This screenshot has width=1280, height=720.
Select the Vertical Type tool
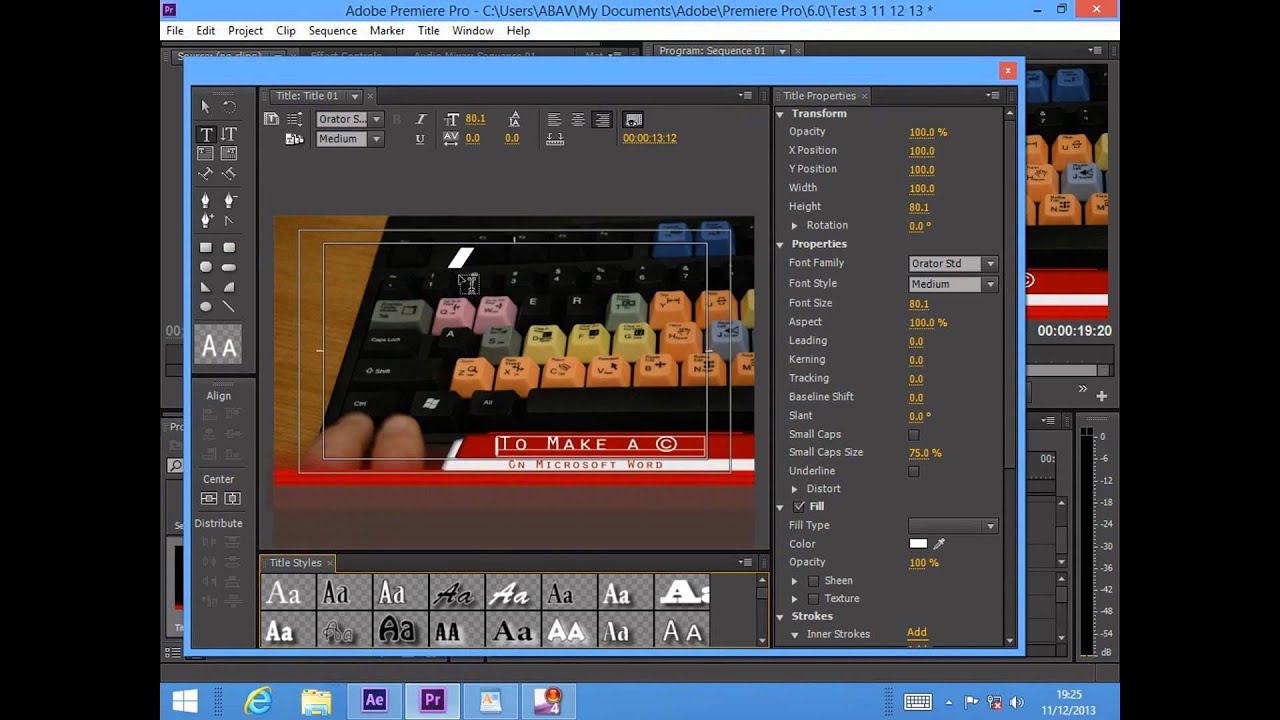click(x=229, y=134)
